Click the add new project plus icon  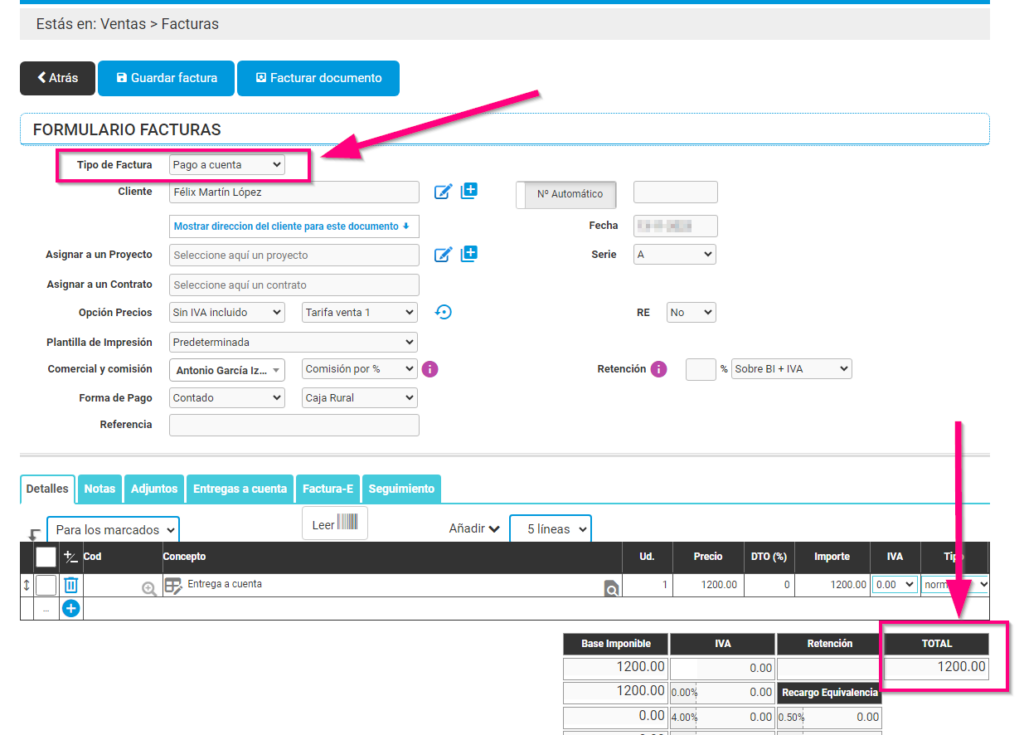[469, 254]
